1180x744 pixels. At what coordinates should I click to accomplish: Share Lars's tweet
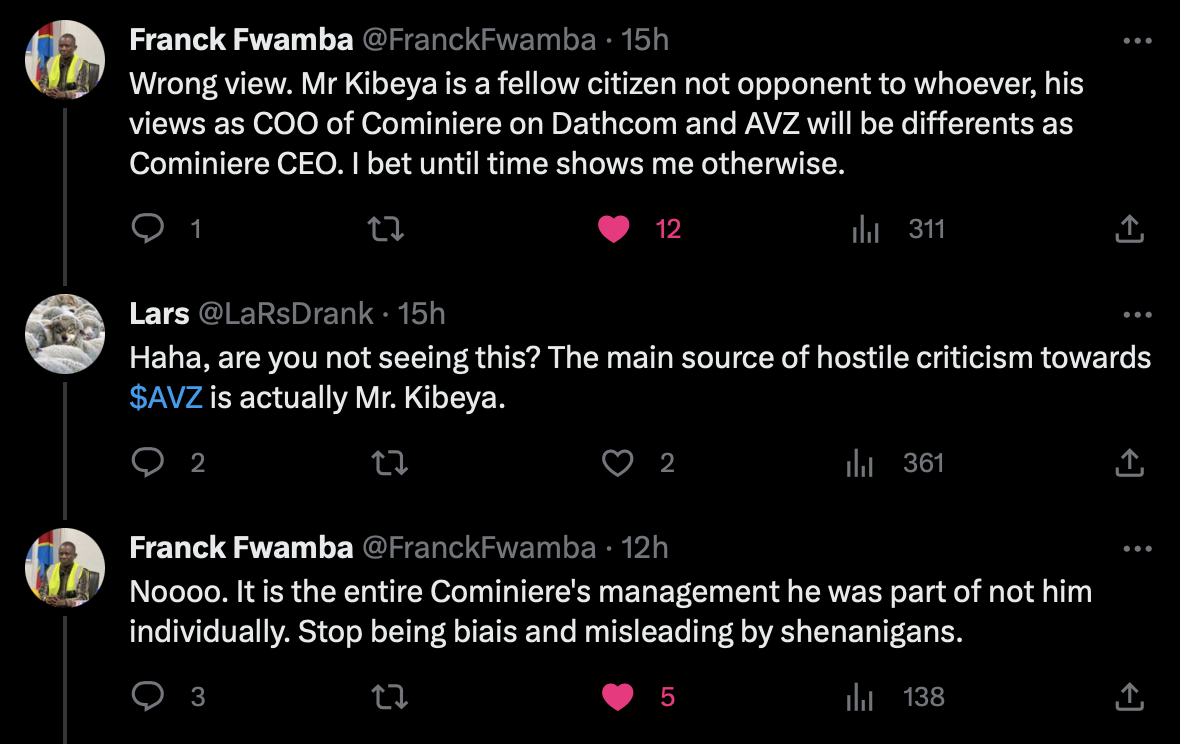tap(1129, 463)
